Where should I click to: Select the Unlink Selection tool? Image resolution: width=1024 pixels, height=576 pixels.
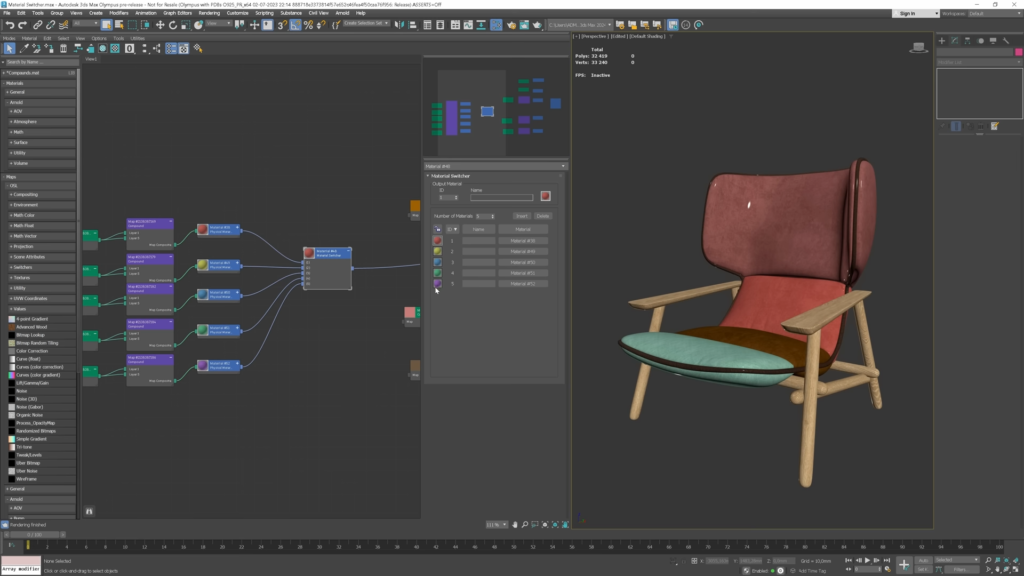pyautogui.click(x=50, y=25)
